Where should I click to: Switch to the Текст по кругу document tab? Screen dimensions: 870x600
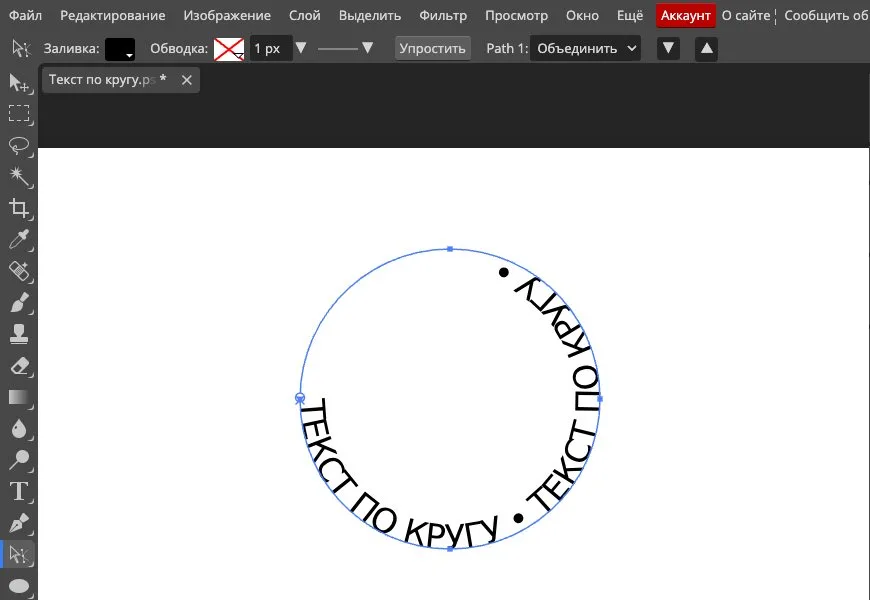(108, 80)
